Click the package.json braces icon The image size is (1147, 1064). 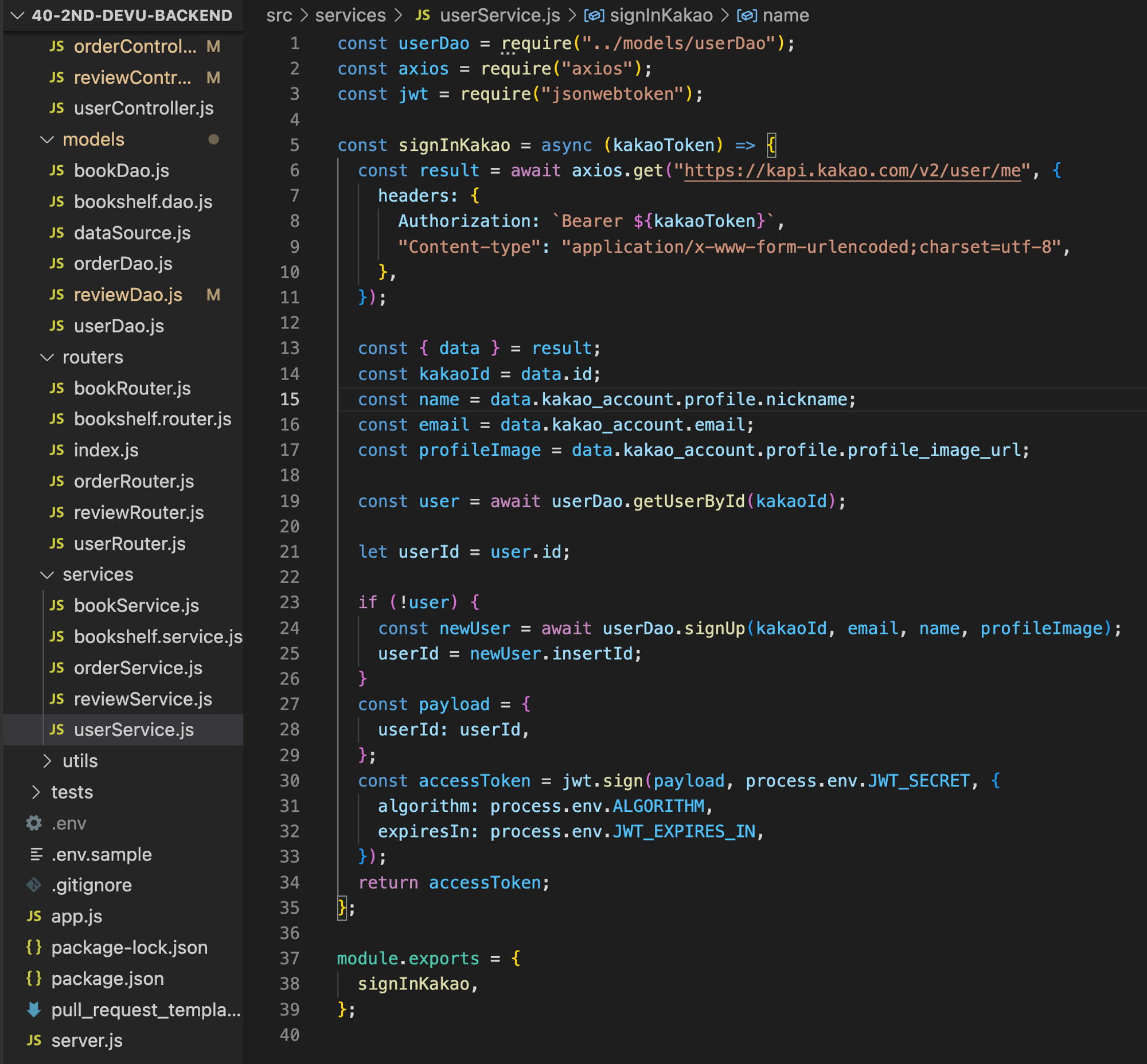point(34,978)
